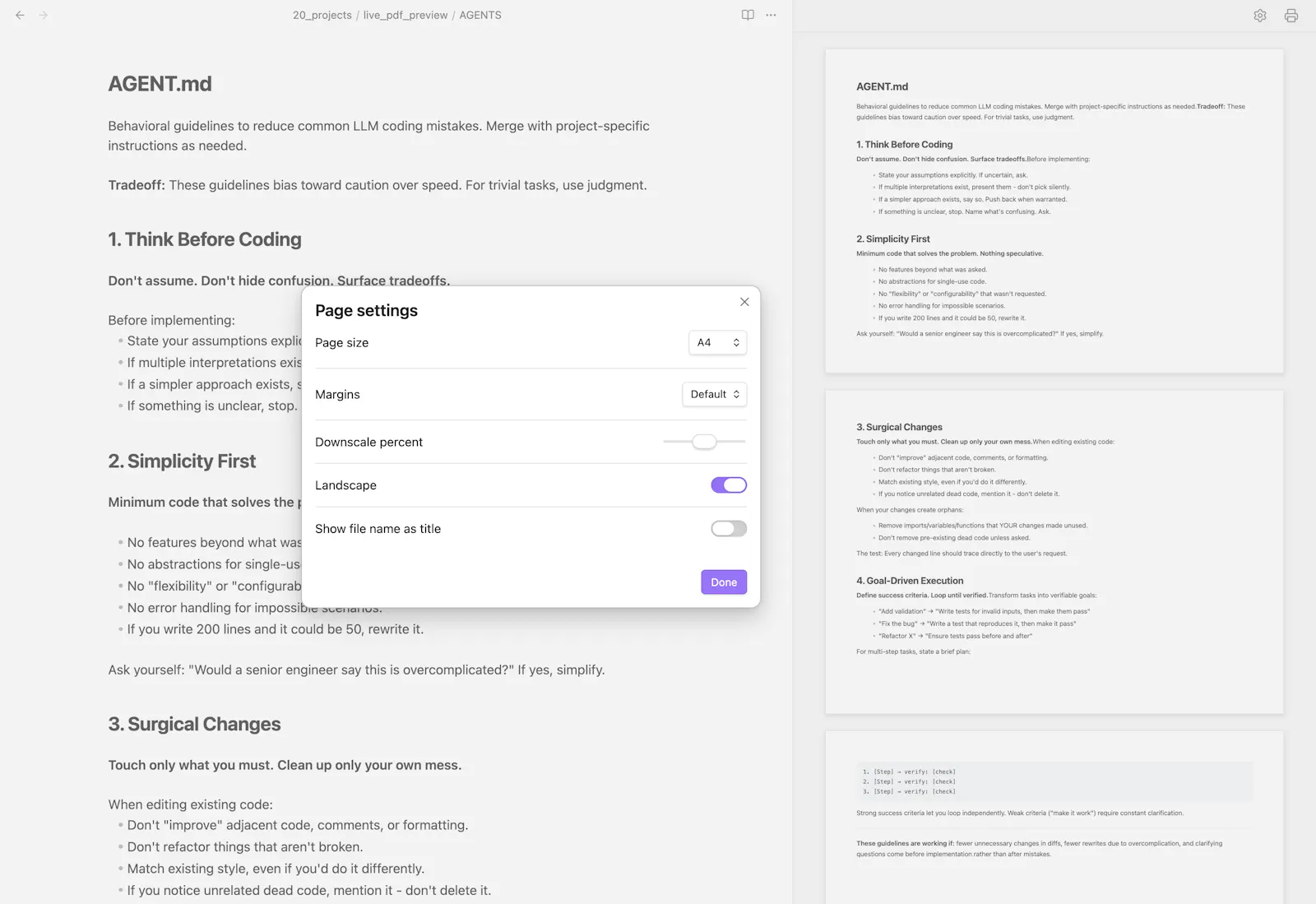
Task: Click 'Page settings' dialog title
Action: (x=366, y=310)
